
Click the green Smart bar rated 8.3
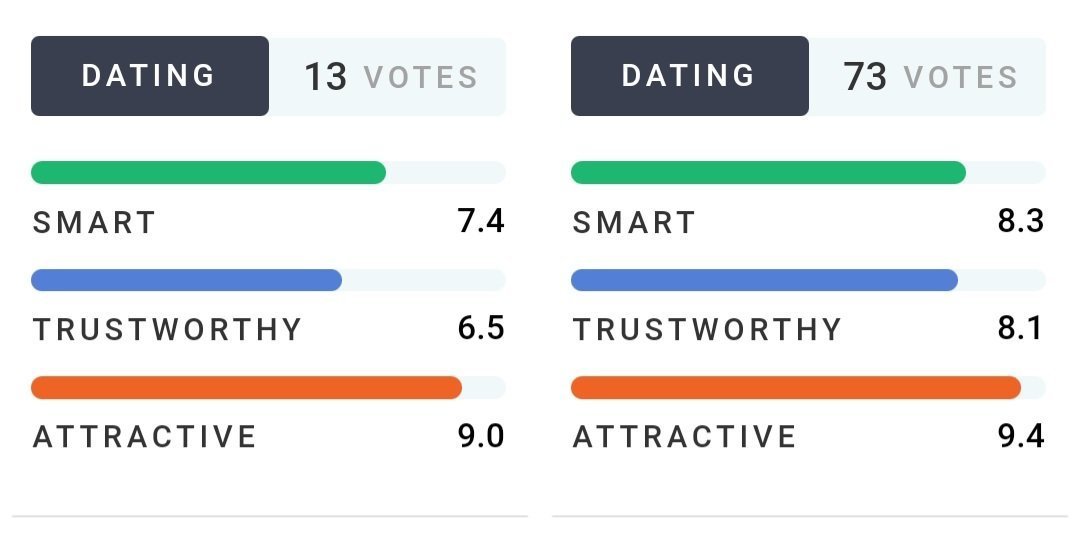click(x=768, y=173)
